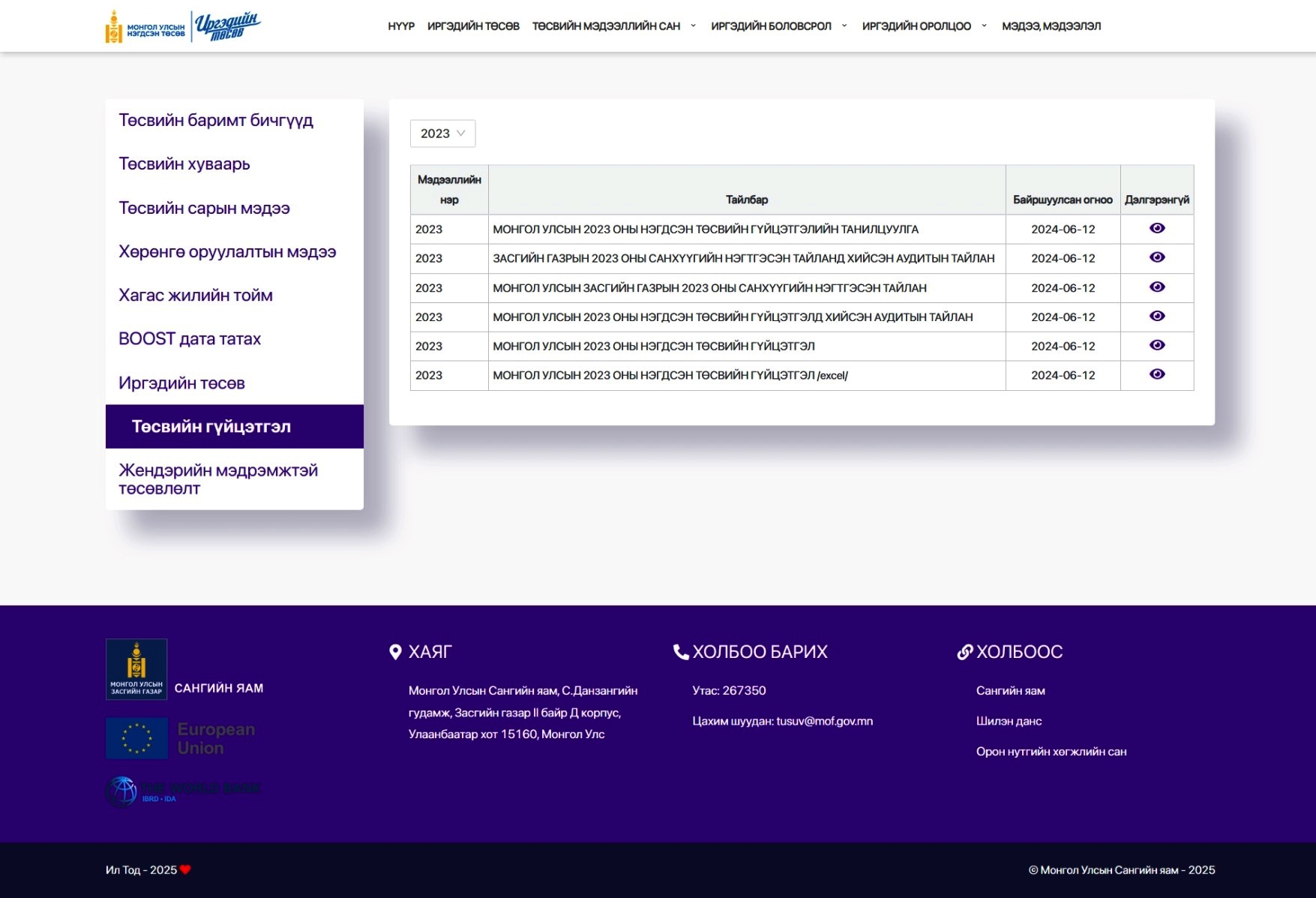
Task: View the government audit report via eye icon
Action: click(1157, 257)
